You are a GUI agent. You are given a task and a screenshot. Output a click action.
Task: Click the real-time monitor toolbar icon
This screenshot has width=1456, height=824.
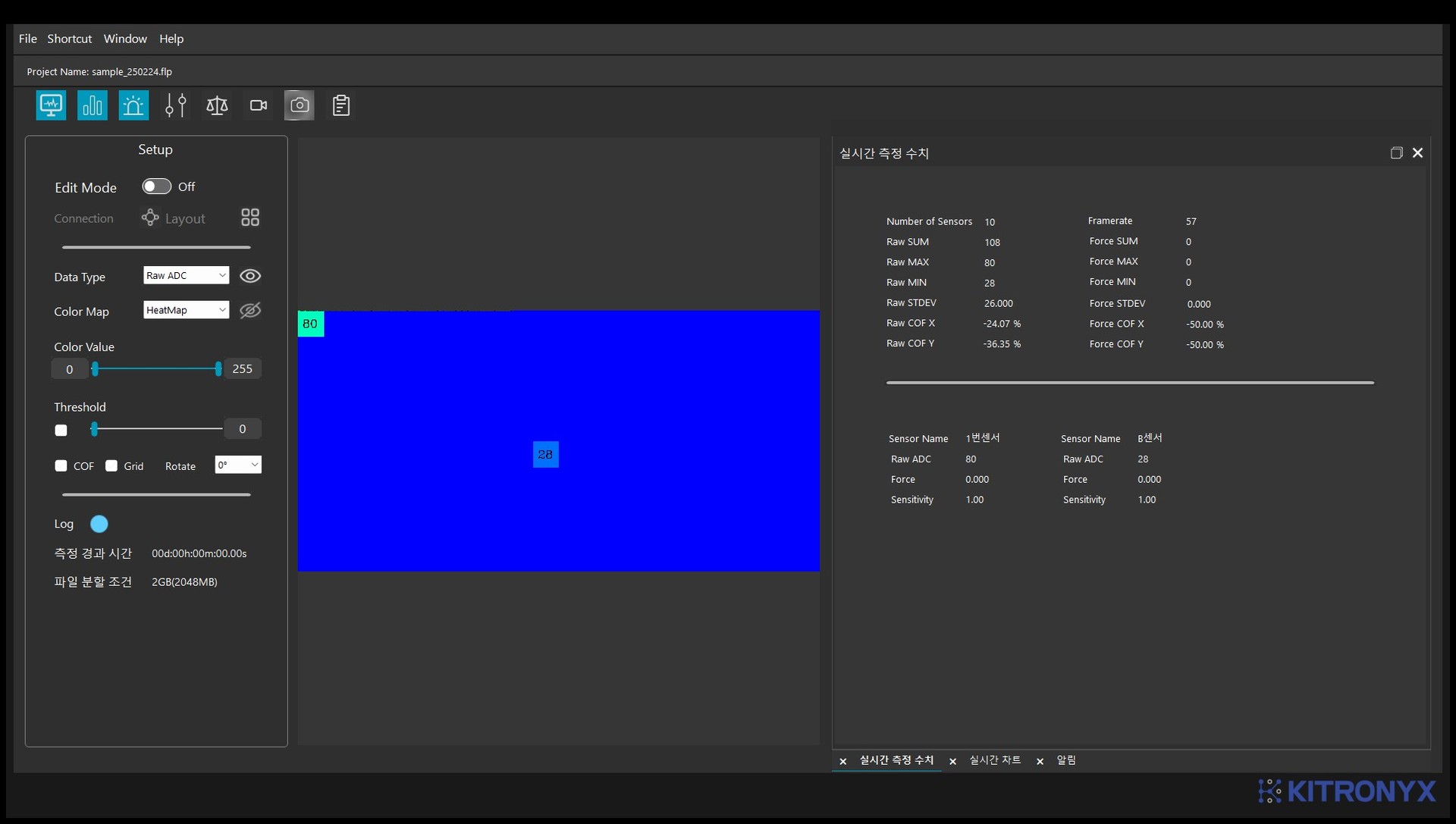51,105
